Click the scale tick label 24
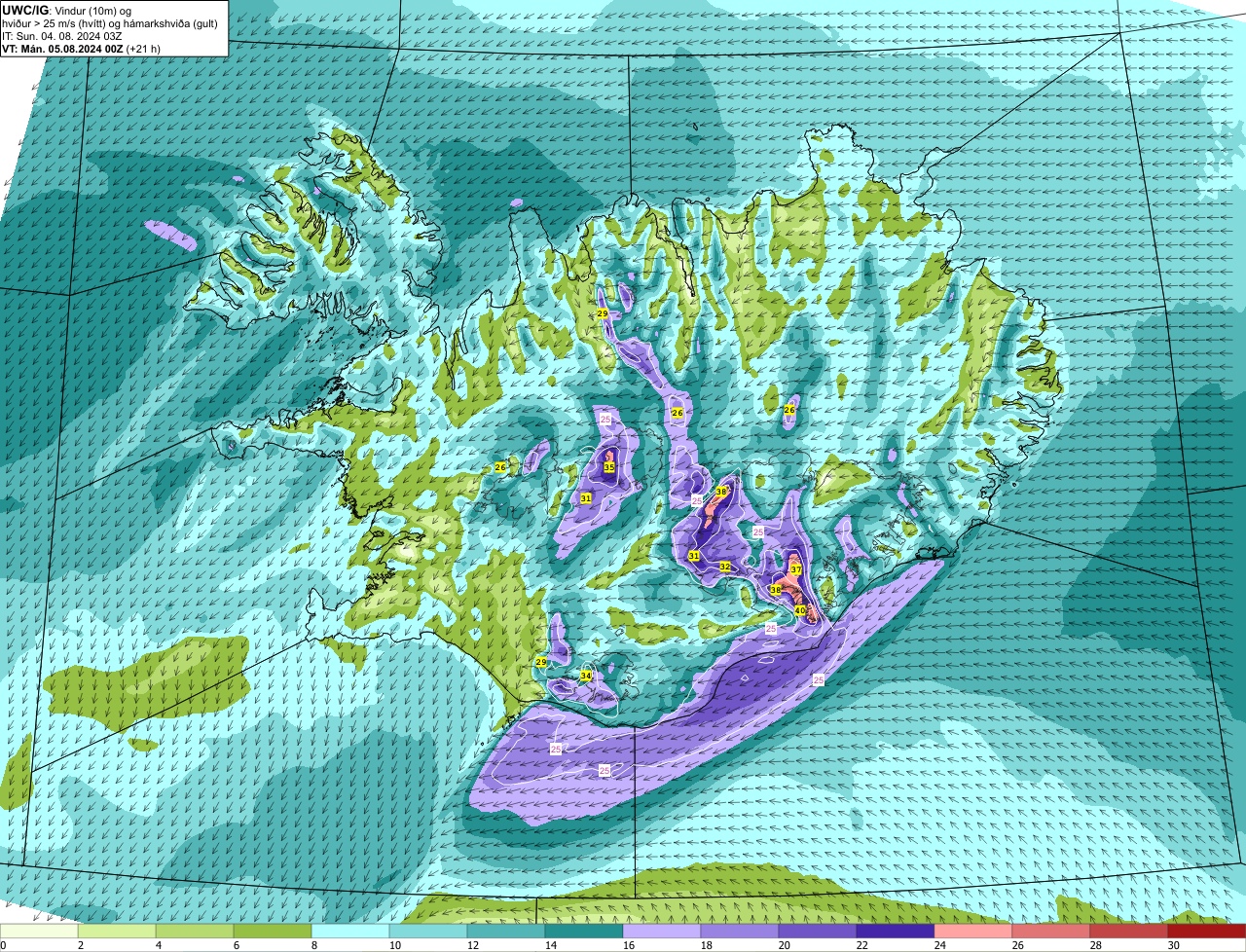1246x952 pixels. tap(940, 945)
